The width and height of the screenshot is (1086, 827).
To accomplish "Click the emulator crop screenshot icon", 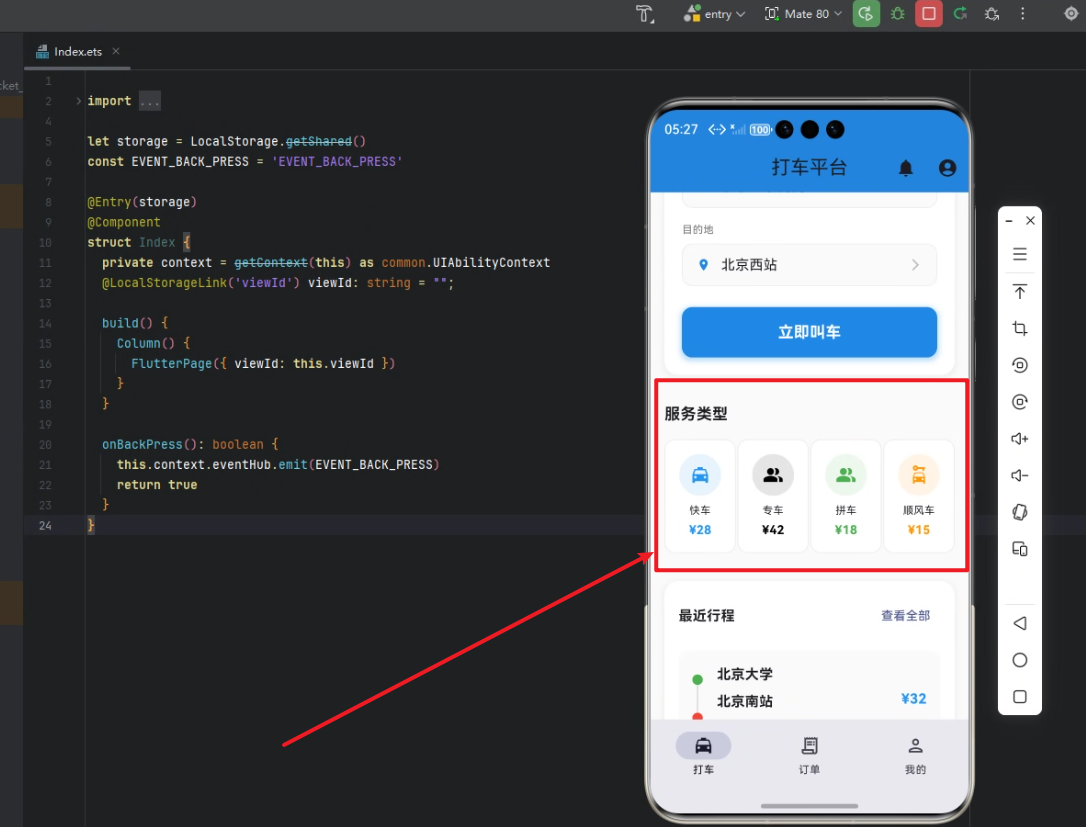I will tap(1020, 328).
